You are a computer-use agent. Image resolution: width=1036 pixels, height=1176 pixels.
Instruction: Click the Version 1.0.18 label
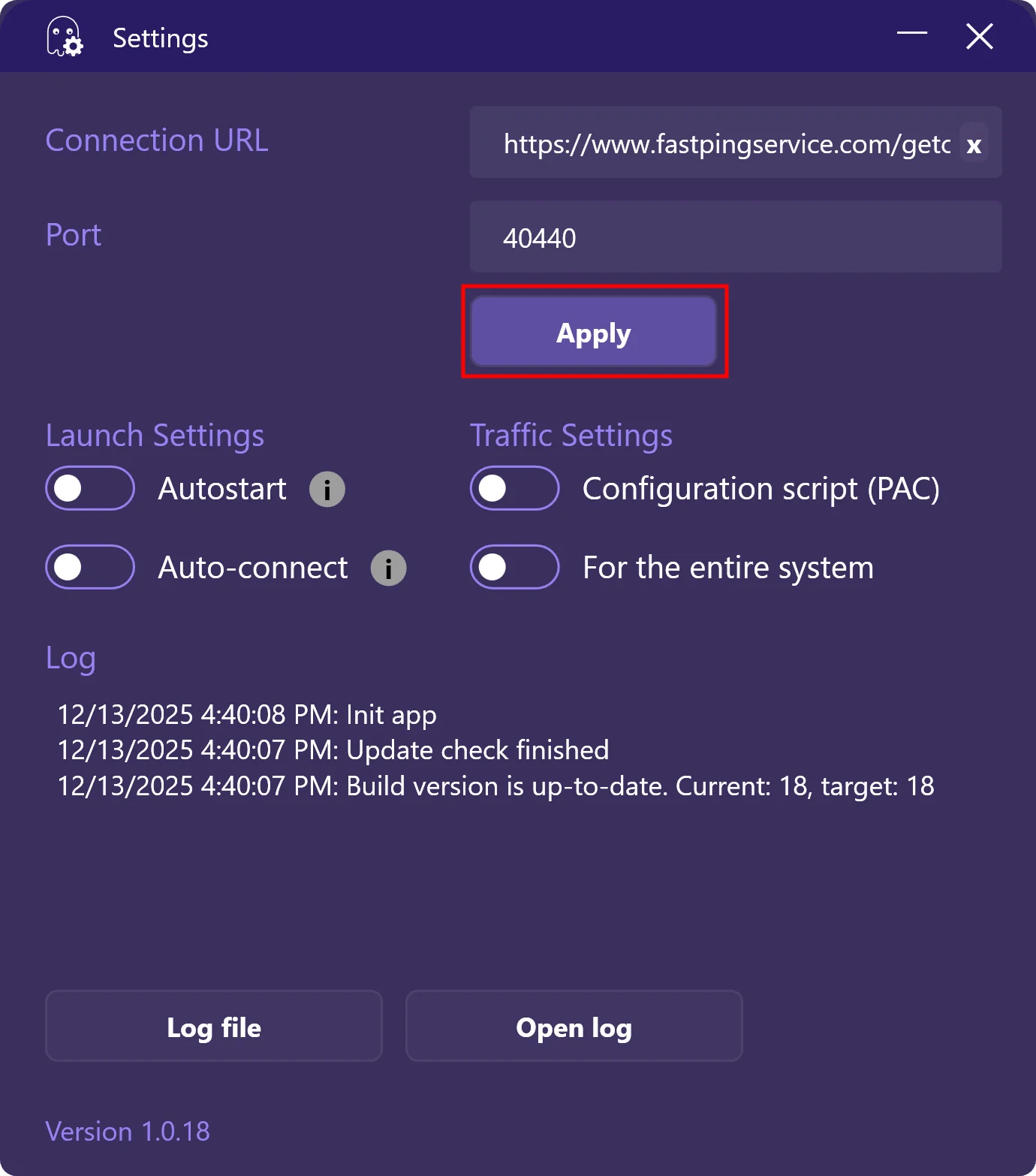tap(128, 1132)
